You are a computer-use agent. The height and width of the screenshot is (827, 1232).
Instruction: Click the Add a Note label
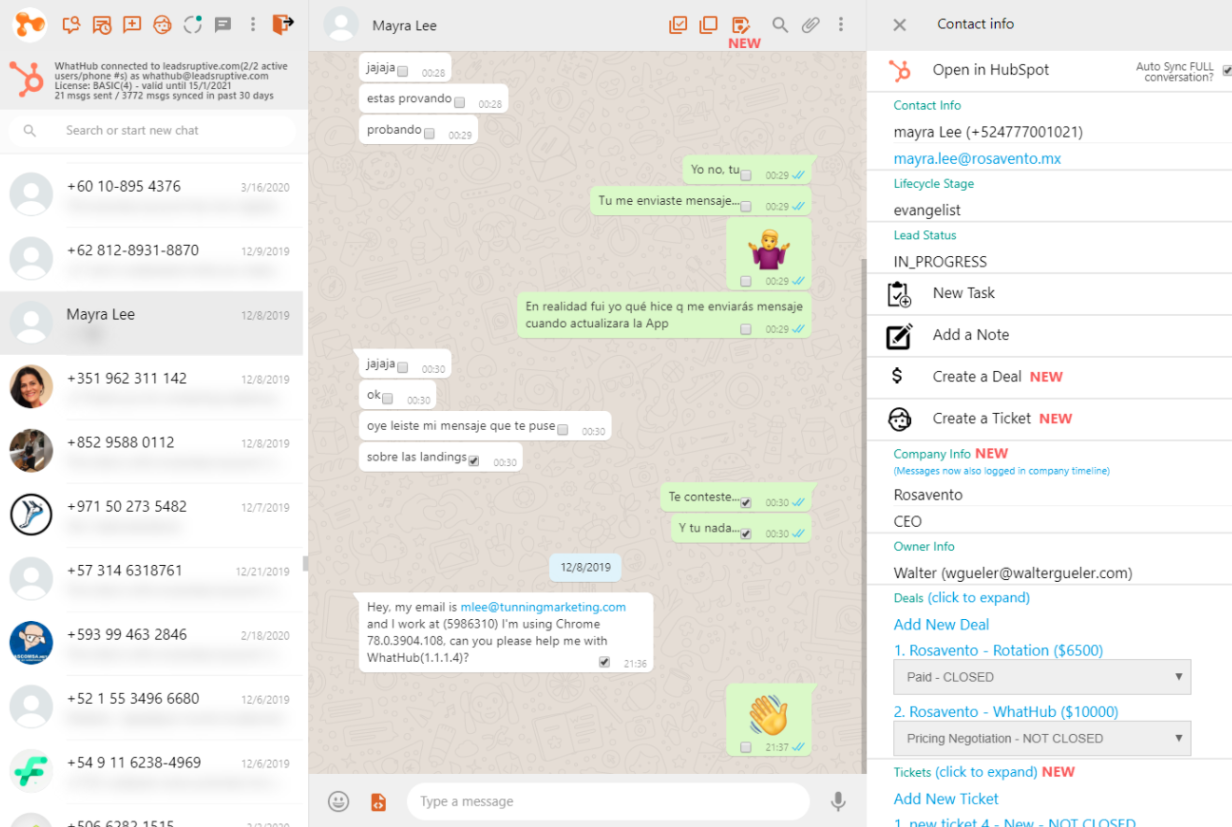pos(971,335)
